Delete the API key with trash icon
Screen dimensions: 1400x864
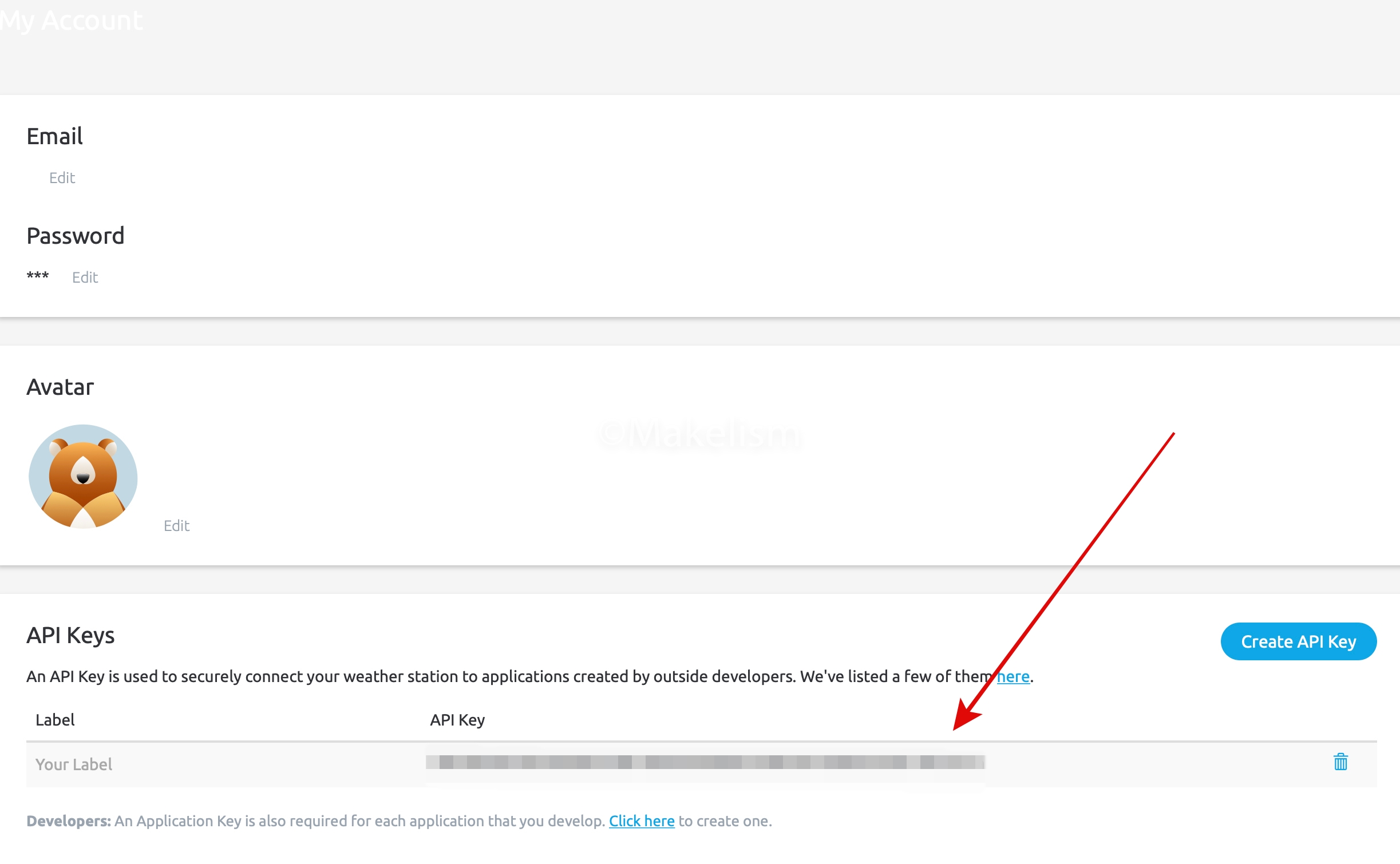click(1340, 762)
